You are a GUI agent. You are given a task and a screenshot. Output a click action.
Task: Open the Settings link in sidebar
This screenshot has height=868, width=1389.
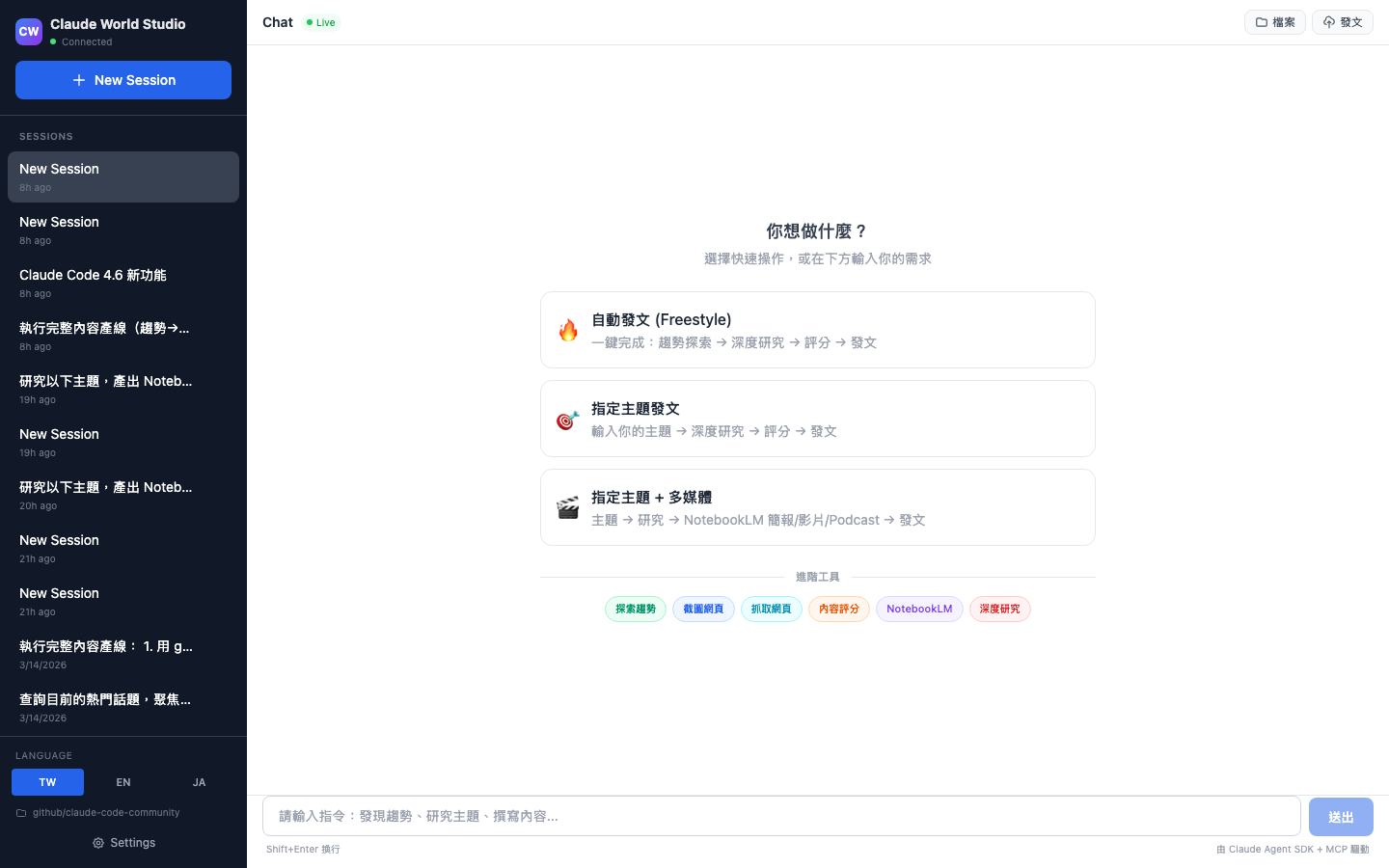(123, 843)
